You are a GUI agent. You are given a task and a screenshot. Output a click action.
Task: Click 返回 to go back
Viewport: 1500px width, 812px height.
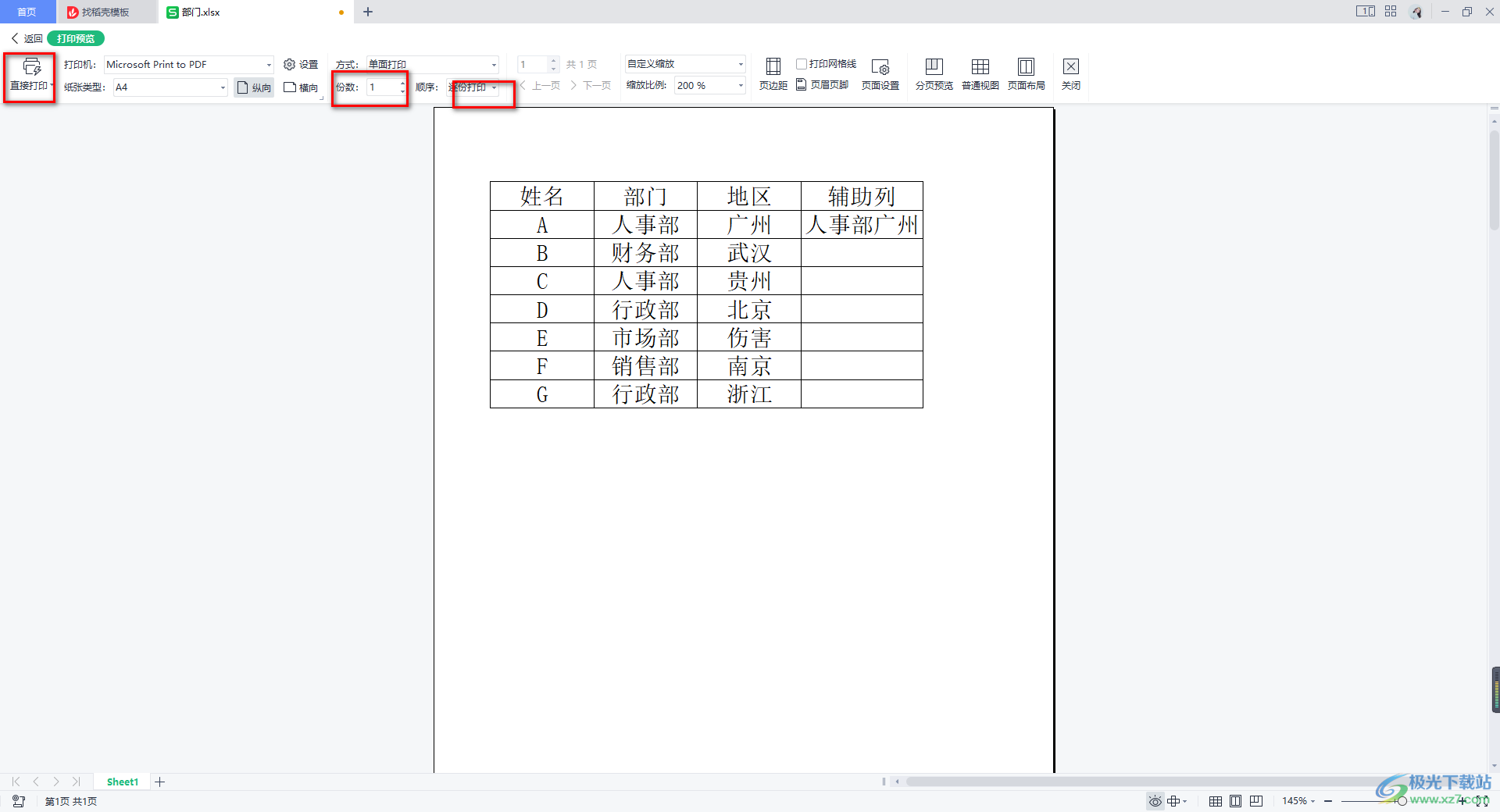tap(27, 38)
